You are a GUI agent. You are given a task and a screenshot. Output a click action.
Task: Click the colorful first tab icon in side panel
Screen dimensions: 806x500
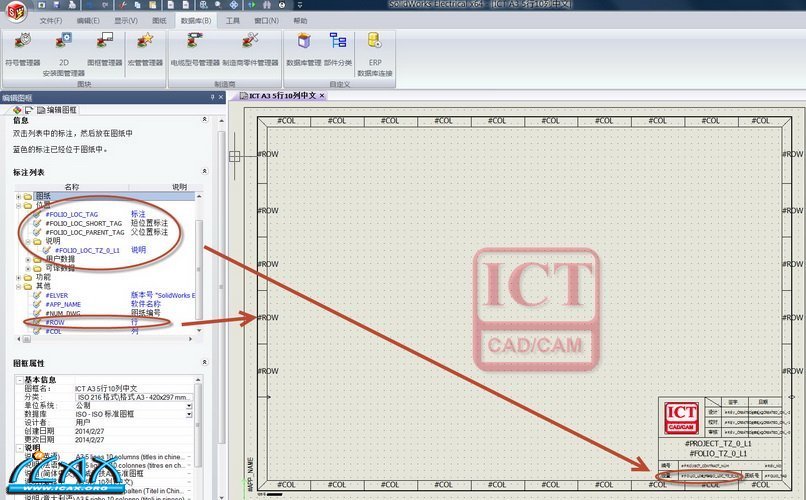pyautogui.click(x=17, y=110)
